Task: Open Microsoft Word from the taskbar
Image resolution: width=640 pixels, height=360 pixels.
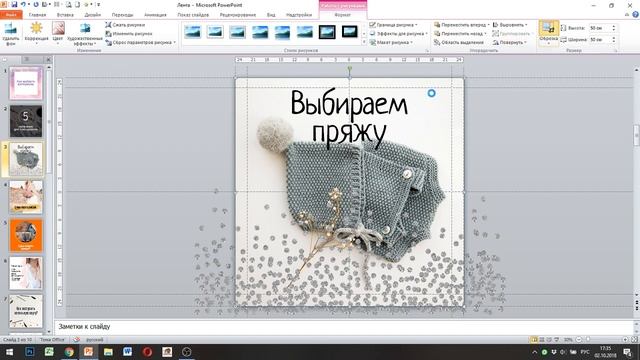Action: (127, 352)
